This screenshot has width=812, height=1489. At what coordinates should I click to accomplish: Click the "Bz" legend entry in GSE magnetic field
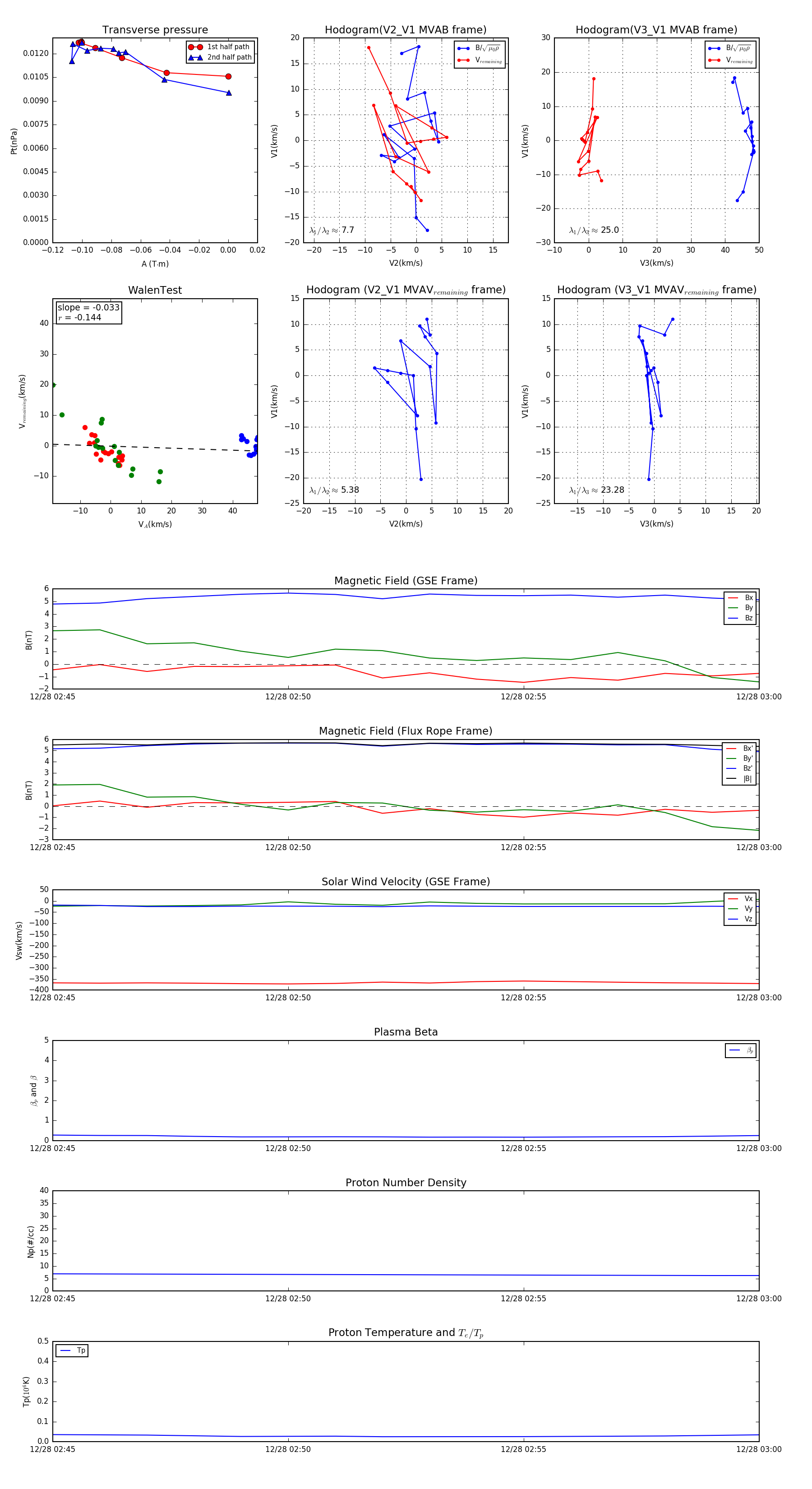740,618
